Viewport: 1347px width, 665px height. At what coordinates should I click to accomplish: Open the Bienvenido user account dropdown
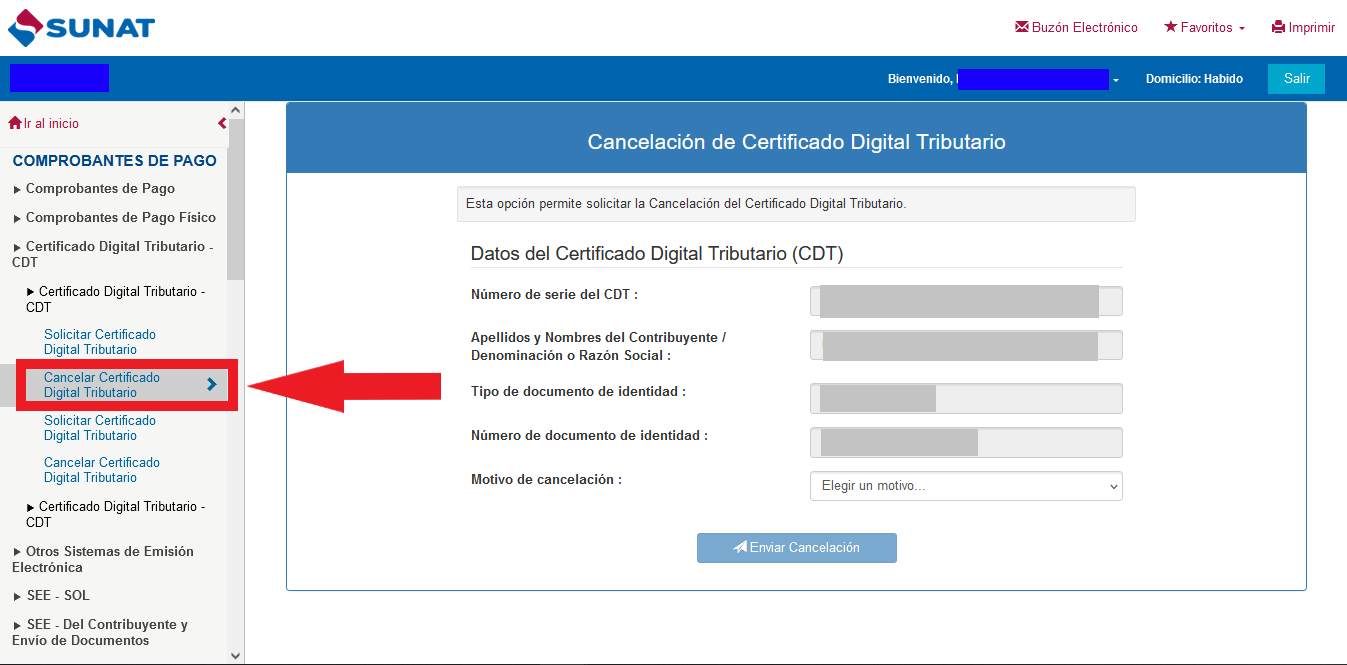[x=1003, y=79]
